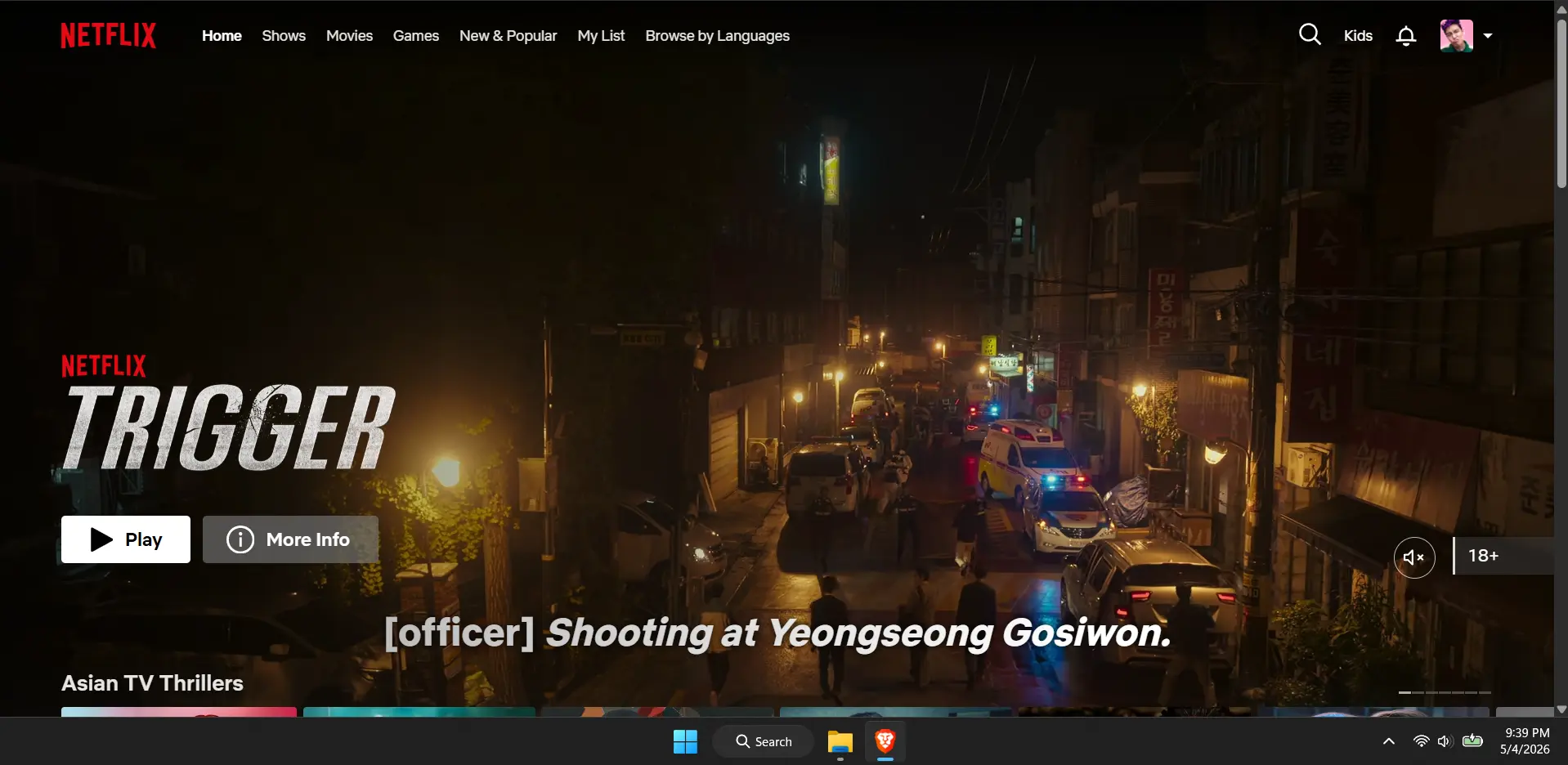This screenshot has width=1568, height=765.
Task: Expand the profile dropdown caret
Action: 1488,36
